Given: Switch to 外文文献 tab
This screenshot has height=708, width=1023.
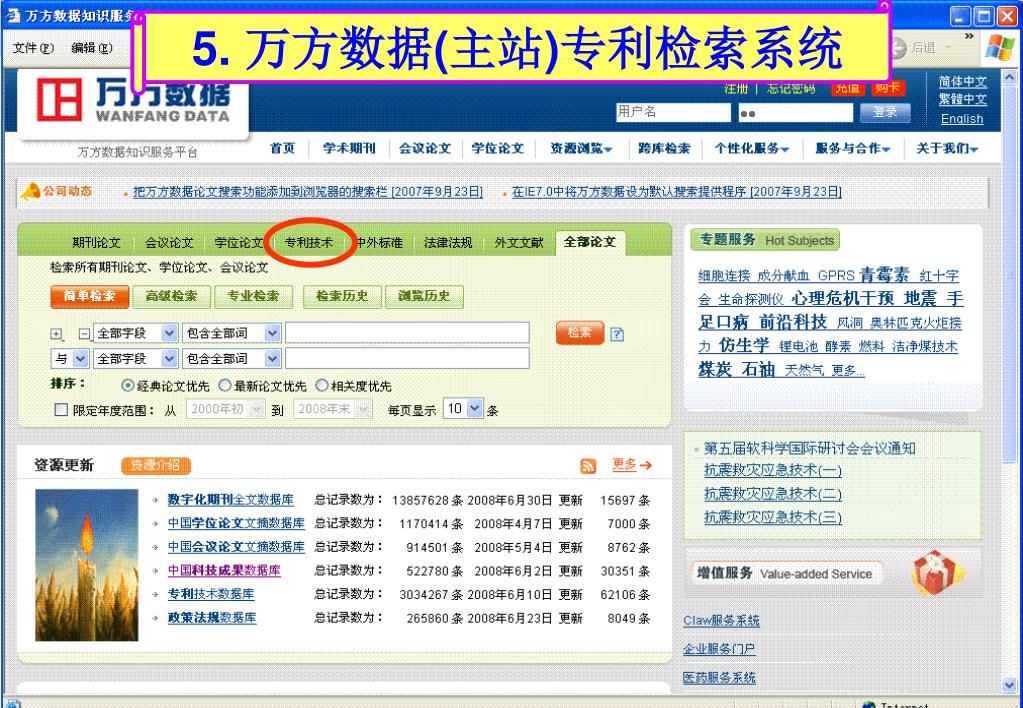Looking at the screenshot, I should point(519,243).
